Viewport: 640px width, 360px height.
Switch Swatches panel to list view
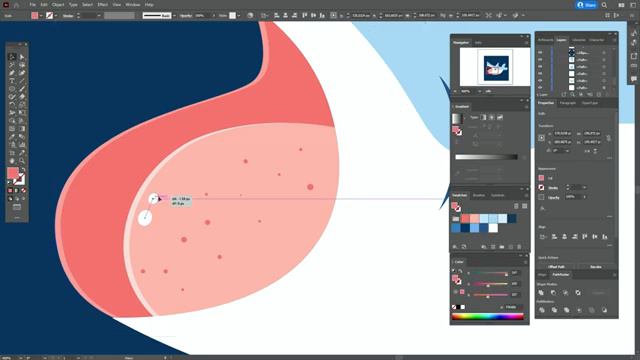coord(516,206)
